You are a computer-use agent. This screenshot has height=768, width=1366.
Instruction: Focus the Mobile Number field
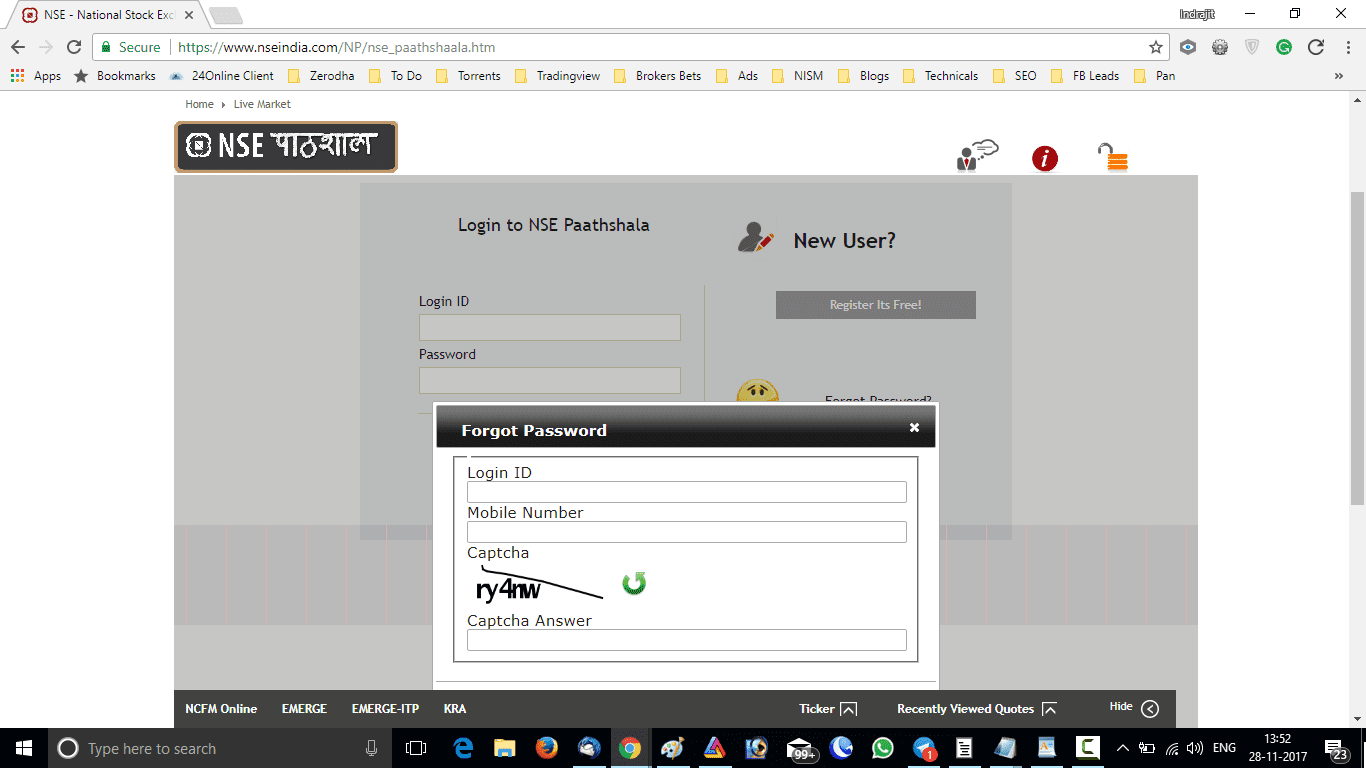(686, 532)
